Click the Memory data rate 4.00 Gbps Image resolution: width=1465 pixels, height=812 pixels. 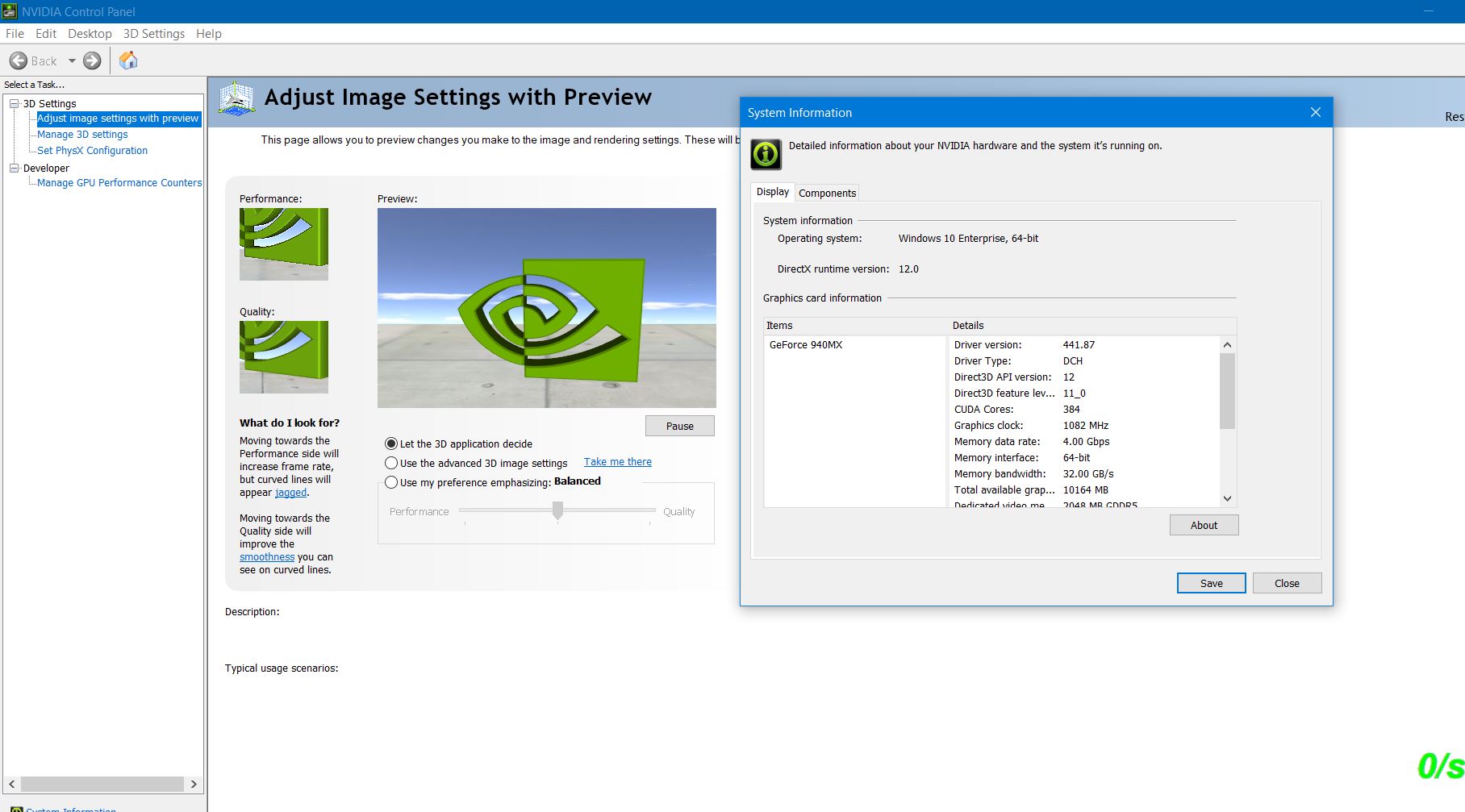pyautogui.click(x=1086, y=442)
